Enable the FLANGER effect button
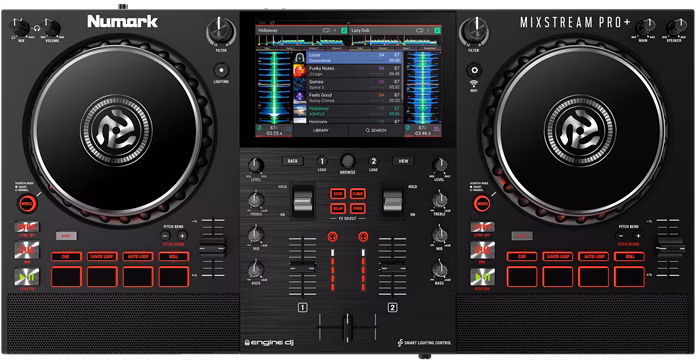 pos(357,194)
